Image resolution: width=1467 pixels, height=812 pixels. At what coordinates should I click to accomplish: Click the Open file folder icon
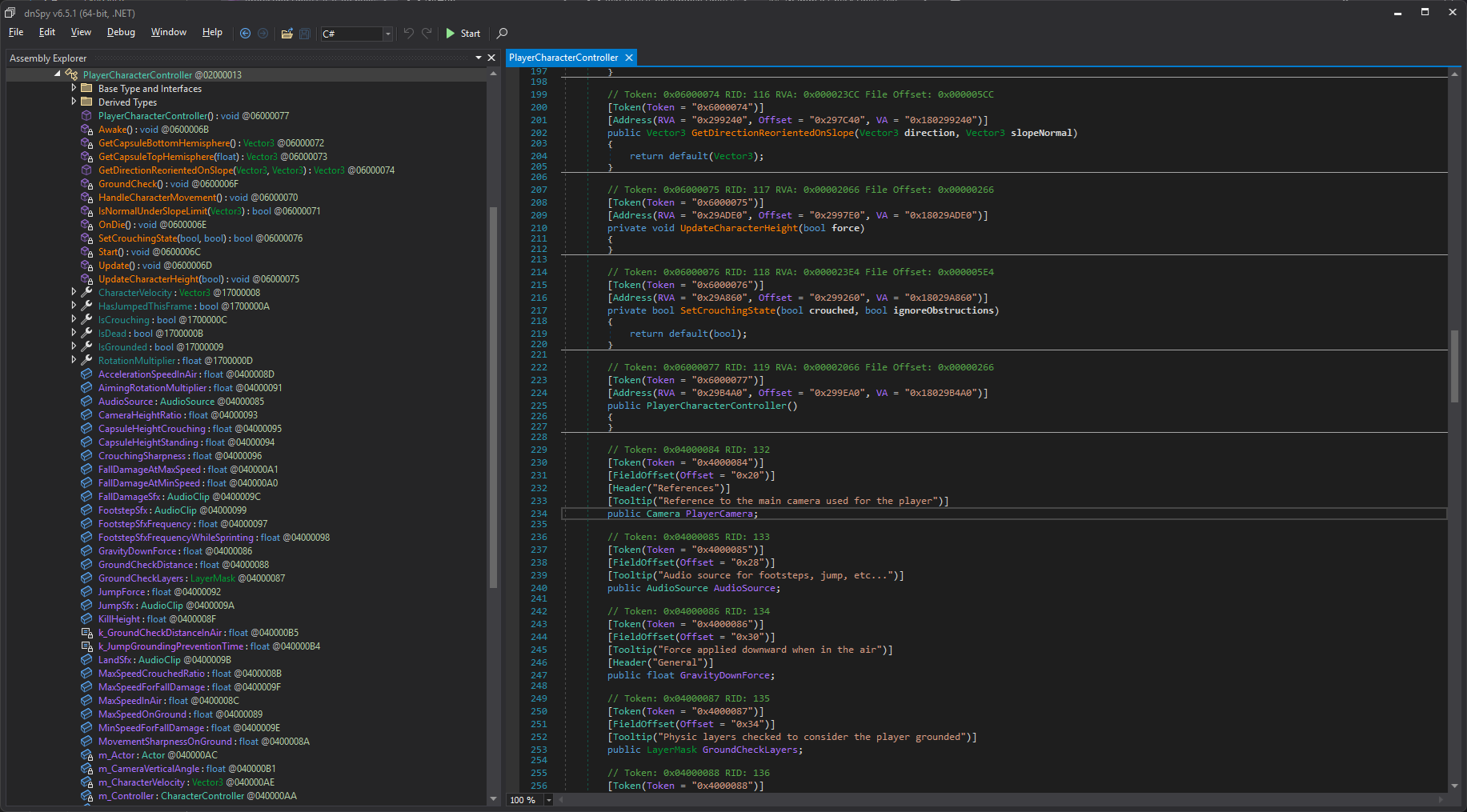(287, 34)
